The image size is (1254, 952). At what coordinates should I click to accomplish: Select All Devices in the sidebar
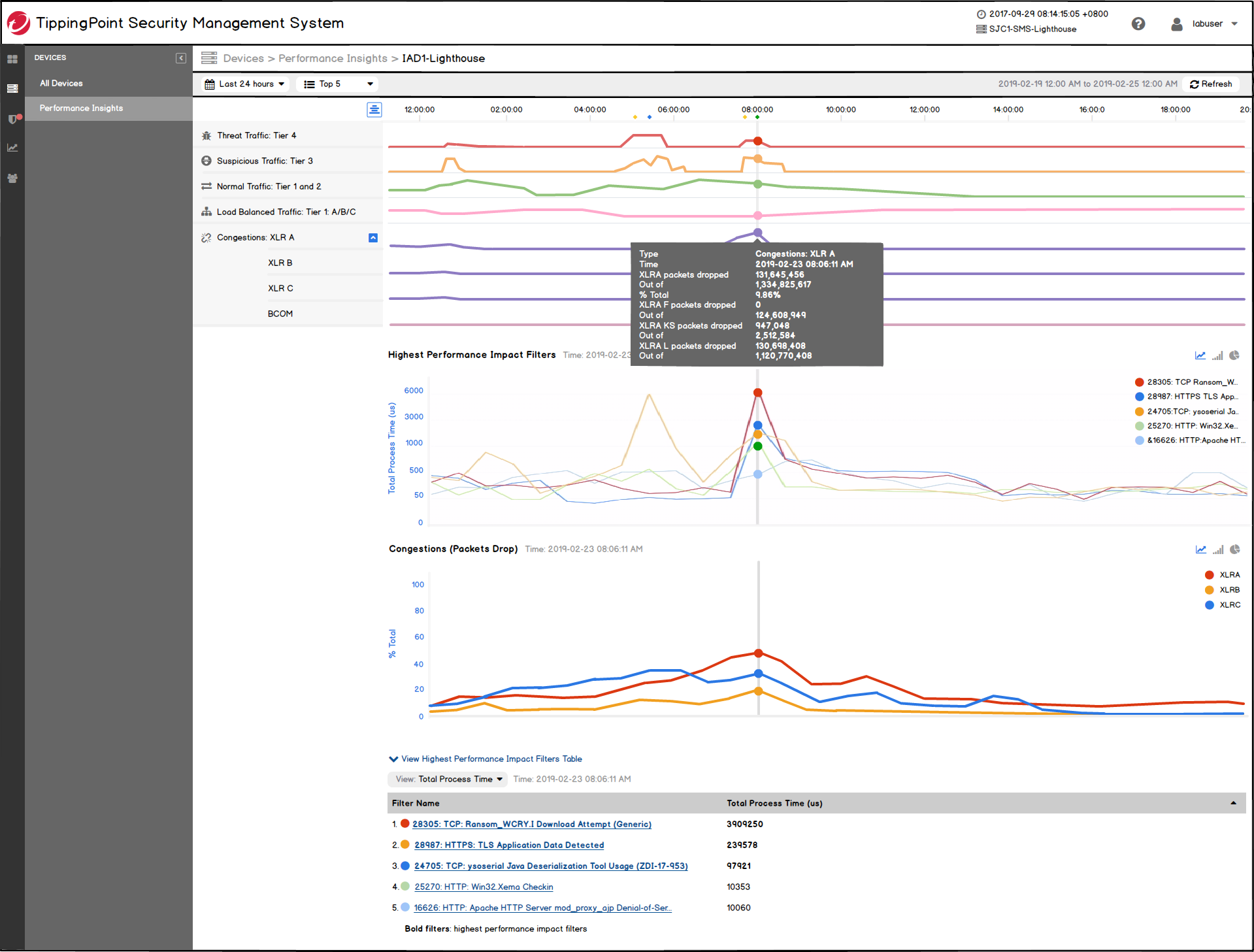point(61,84)
